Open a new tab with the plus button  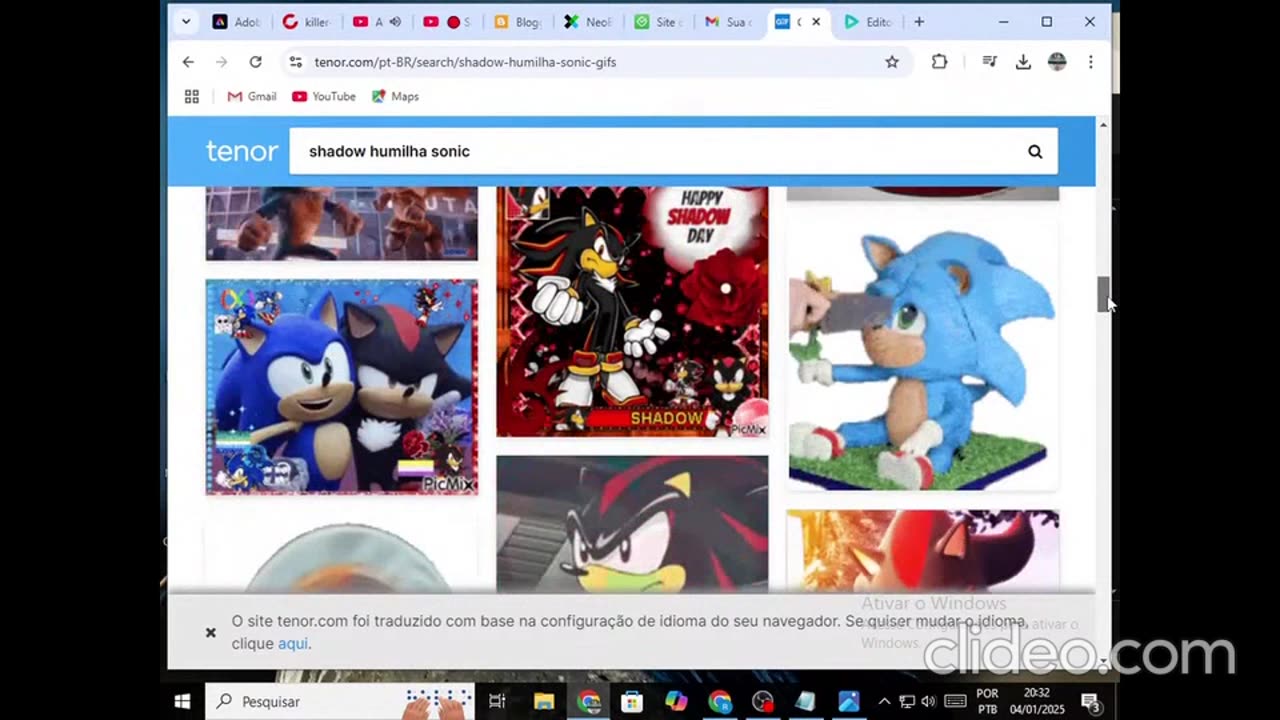[919, 21]
